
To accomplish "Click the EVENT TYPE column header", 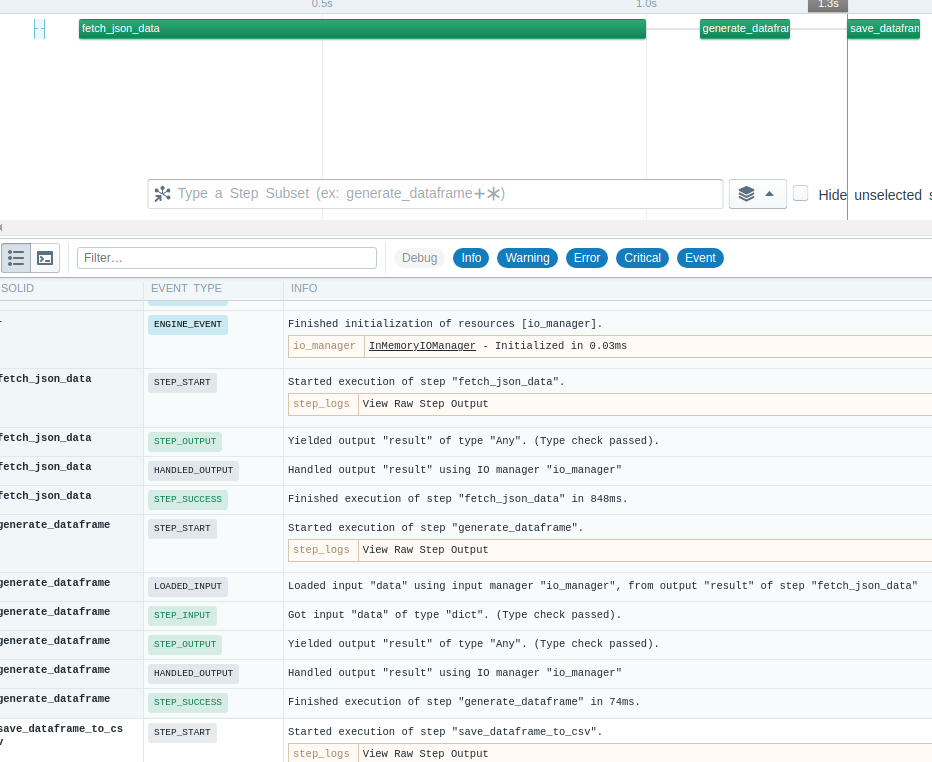I will pos(186,288).
